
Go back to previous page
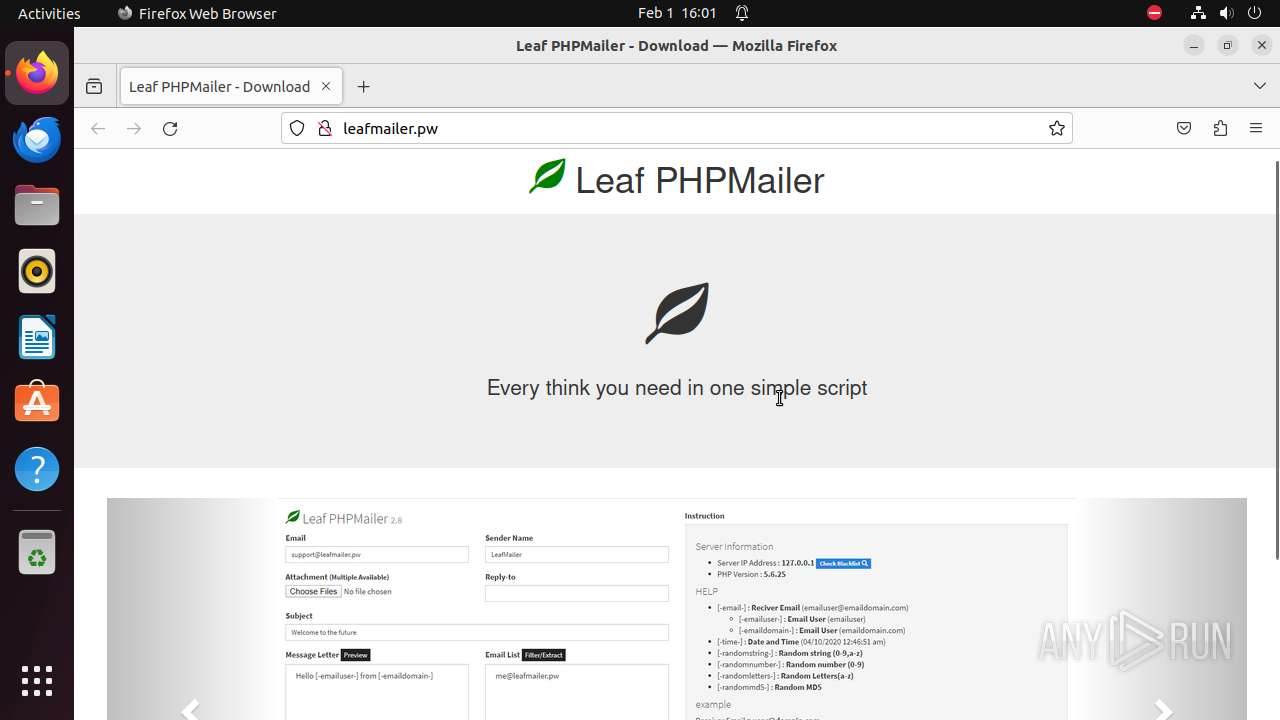pyautogui.click(x=98, y=128)
